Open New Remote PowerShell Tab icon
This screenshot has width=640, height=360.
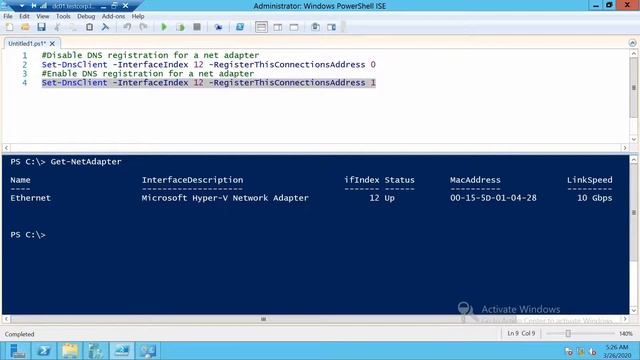218,27
